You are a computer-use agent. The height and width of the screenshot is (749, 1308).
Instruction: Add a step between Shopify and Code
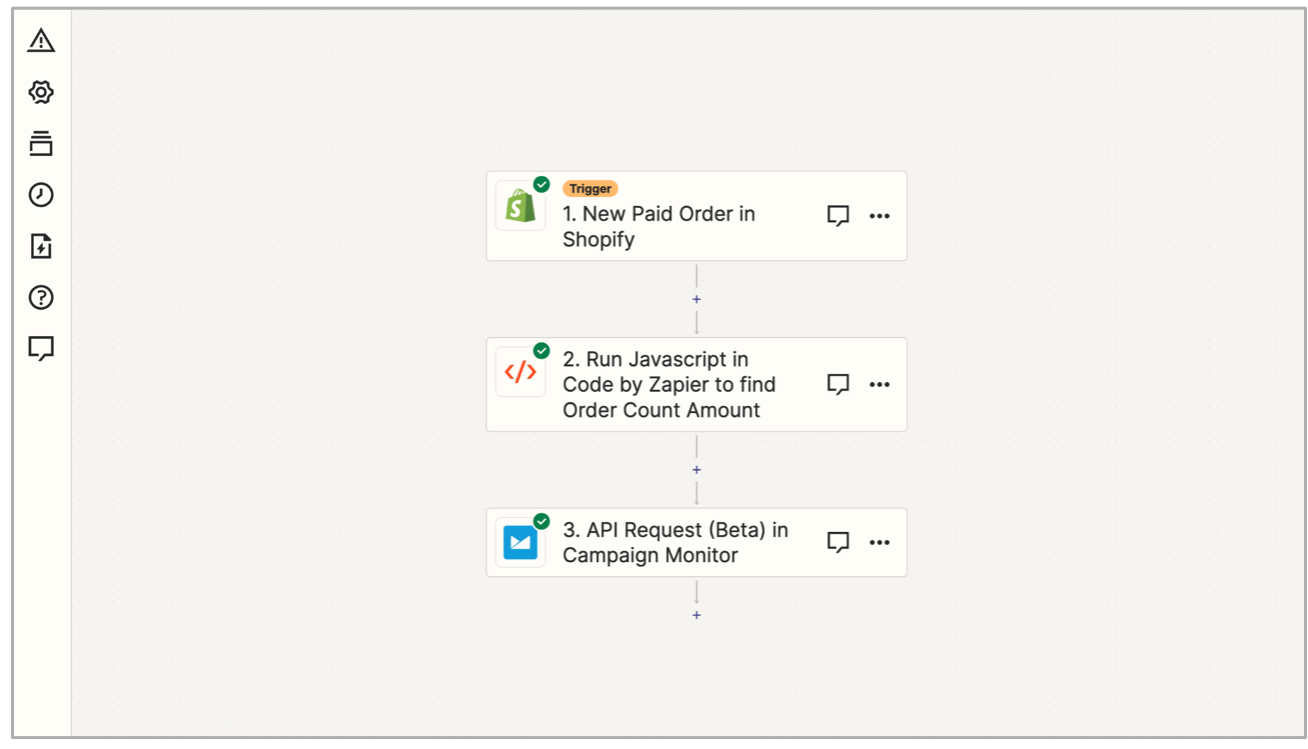tap(697, 299)
